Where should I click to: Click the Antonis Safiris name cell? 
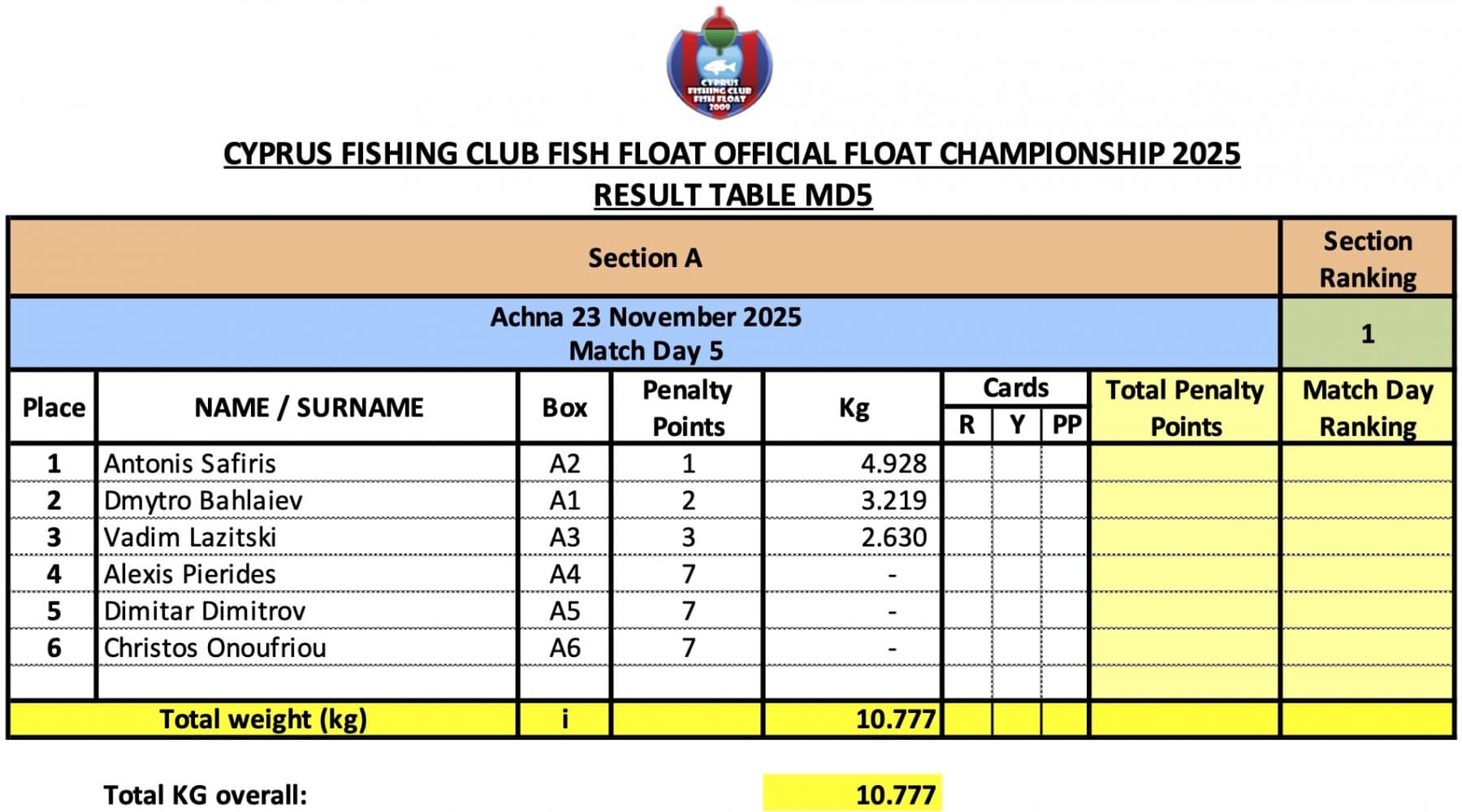(x=190, y=464)
